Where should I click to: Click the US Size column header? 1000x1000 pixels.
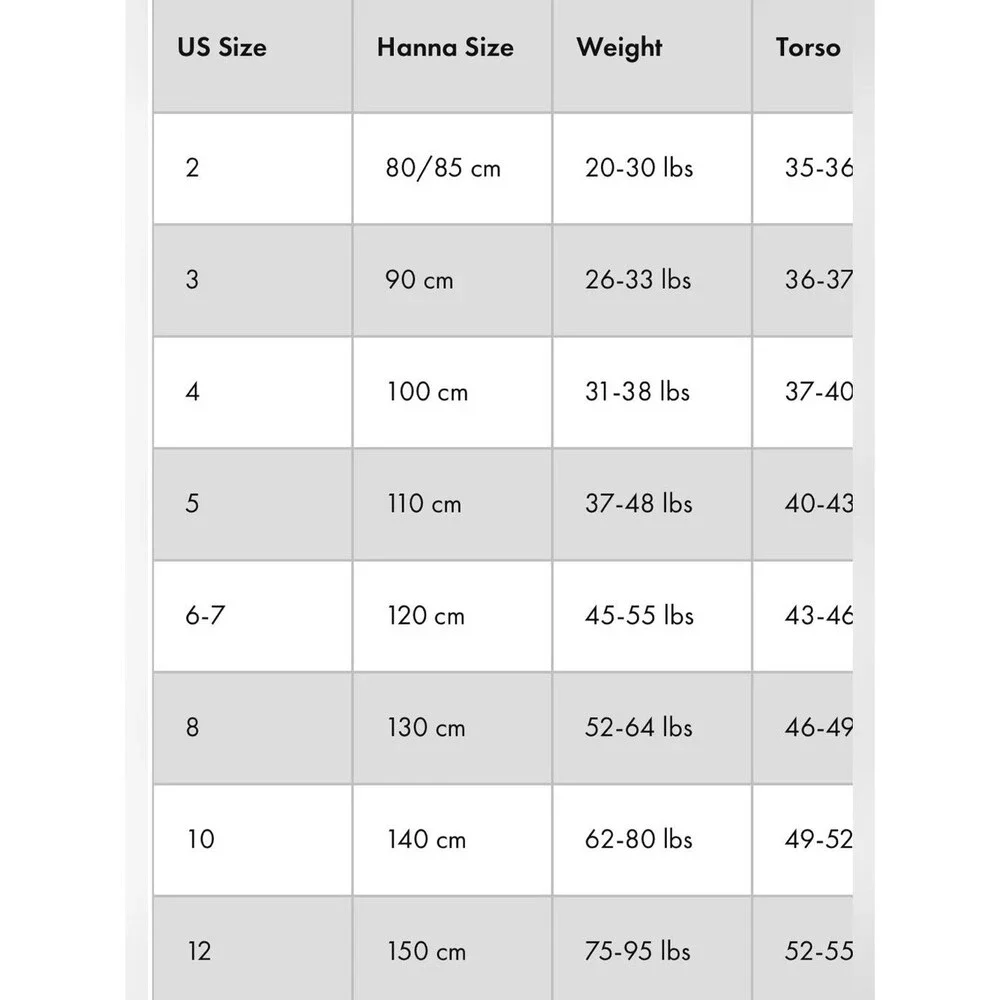[x=253, y=55]
